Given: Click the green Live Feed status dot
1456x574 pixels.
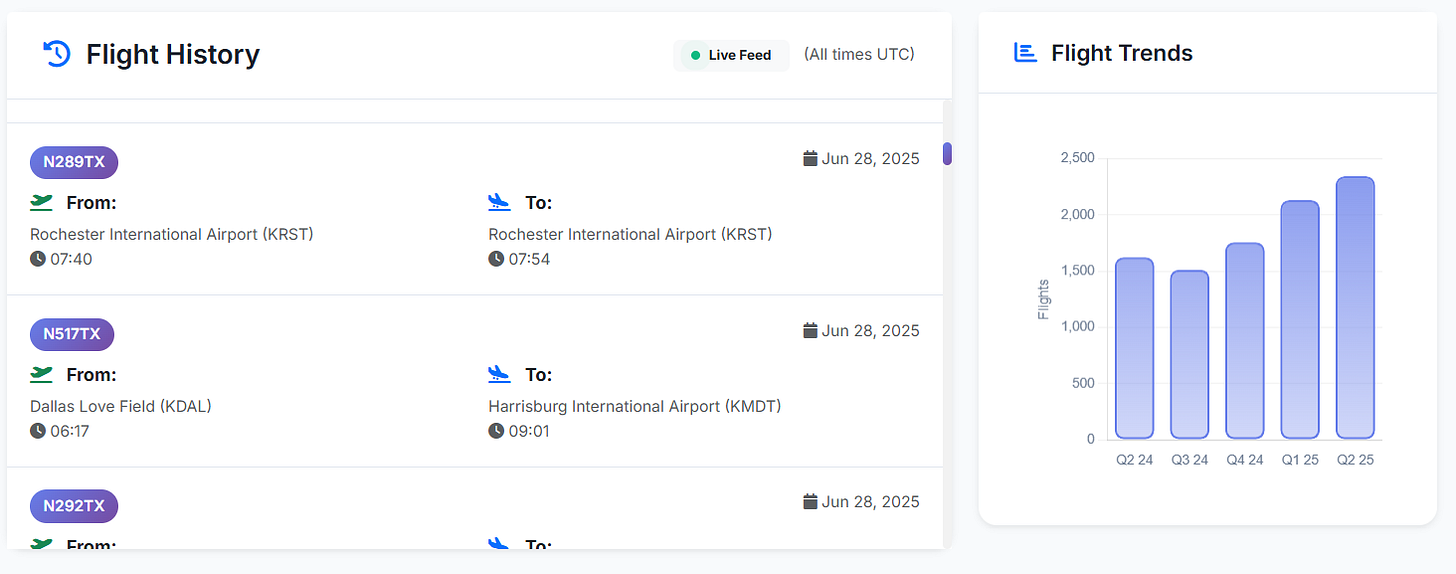Looking at the screenshot, I should click(695, 56).
